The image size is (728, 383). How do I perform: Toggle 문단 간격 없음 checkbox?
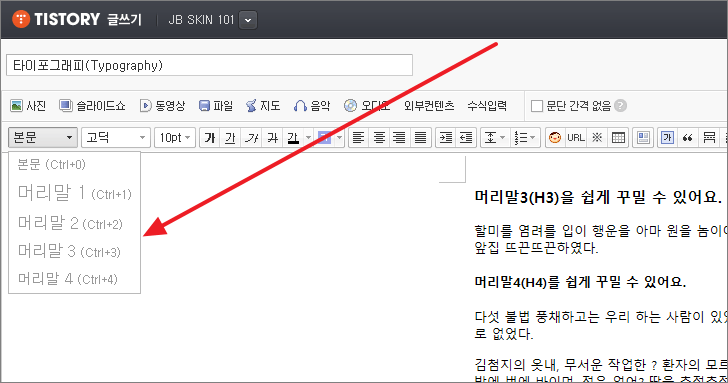[537, 106]
